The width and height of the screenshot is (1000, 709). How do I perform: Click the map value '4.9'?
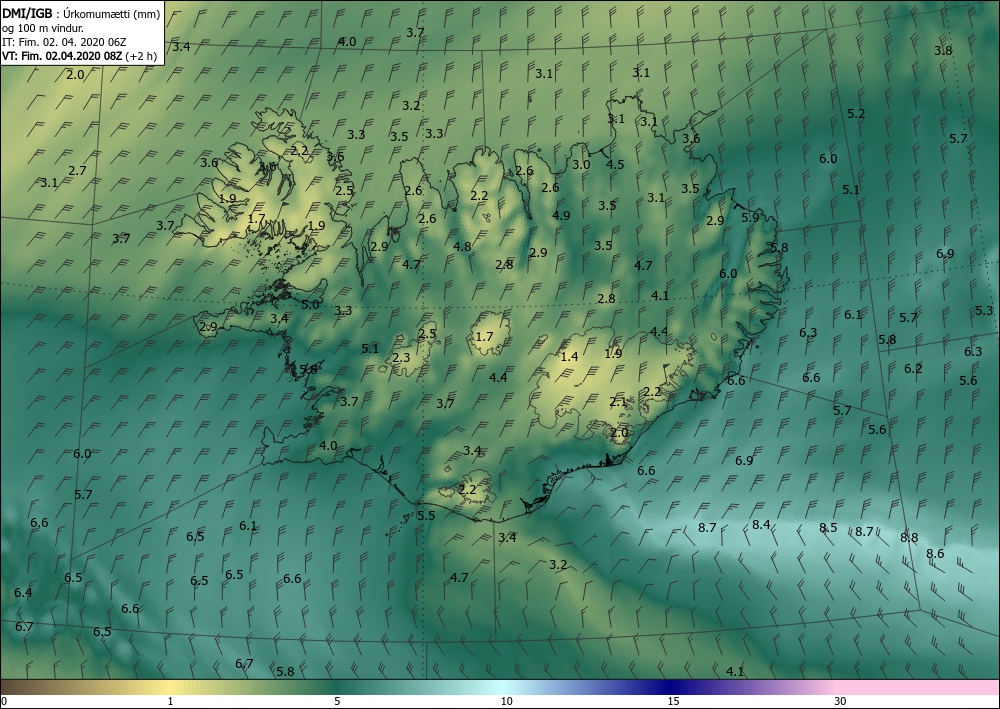(561, 216)
